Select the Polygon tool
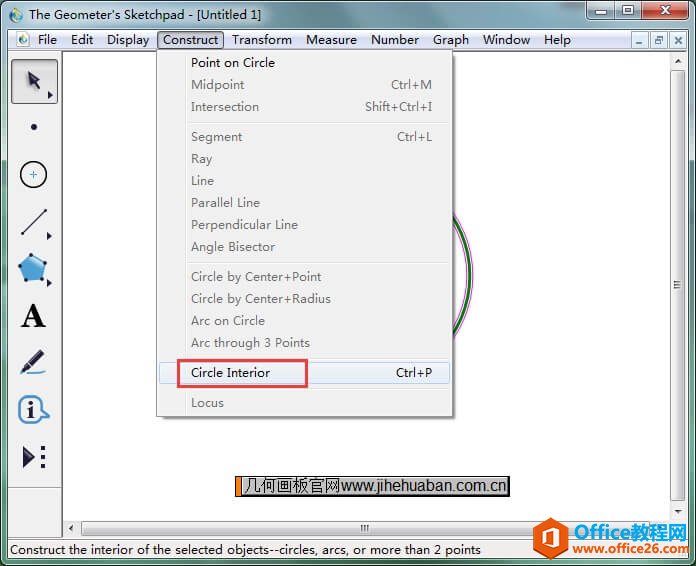Viewport: 696px width, 566px height. pos(32,268)
